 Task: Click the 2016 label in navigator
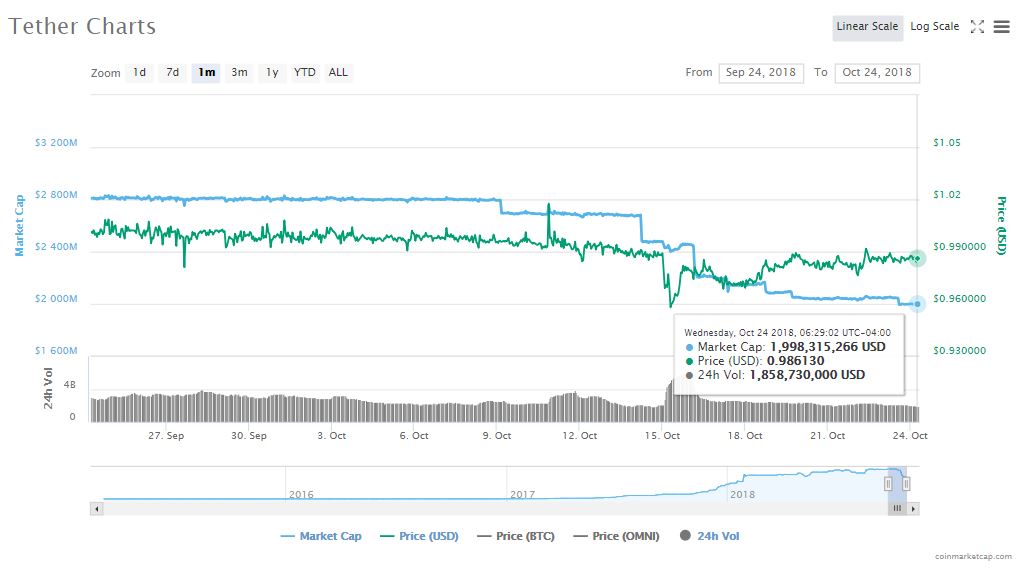301,494
